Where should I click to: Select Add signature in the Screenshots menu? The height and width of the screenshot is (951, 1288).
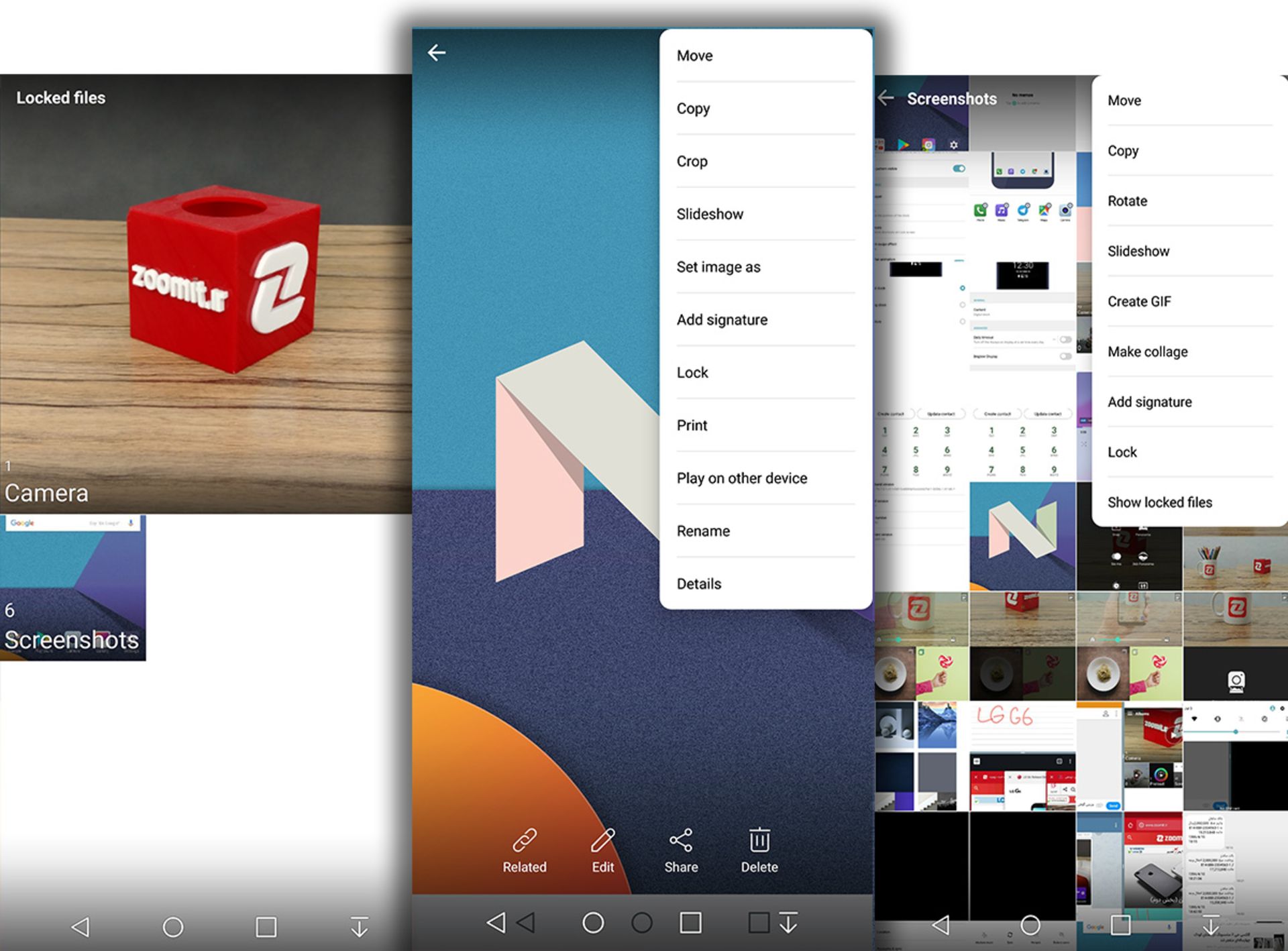pos(1189,402)
